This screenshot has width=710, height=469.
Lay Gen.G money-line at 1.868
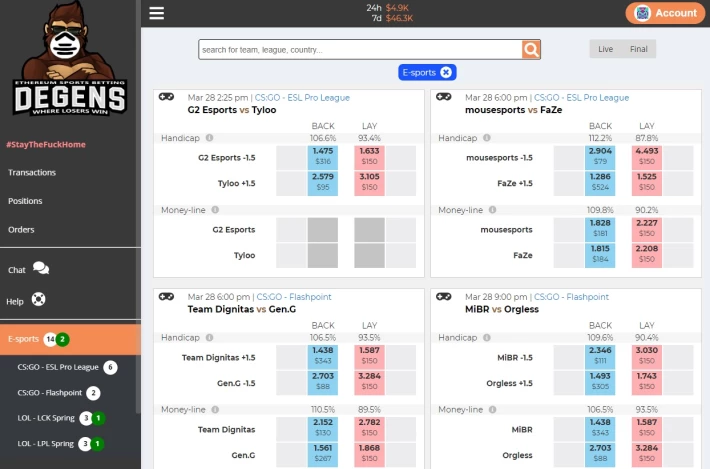(x=369, y=455)
